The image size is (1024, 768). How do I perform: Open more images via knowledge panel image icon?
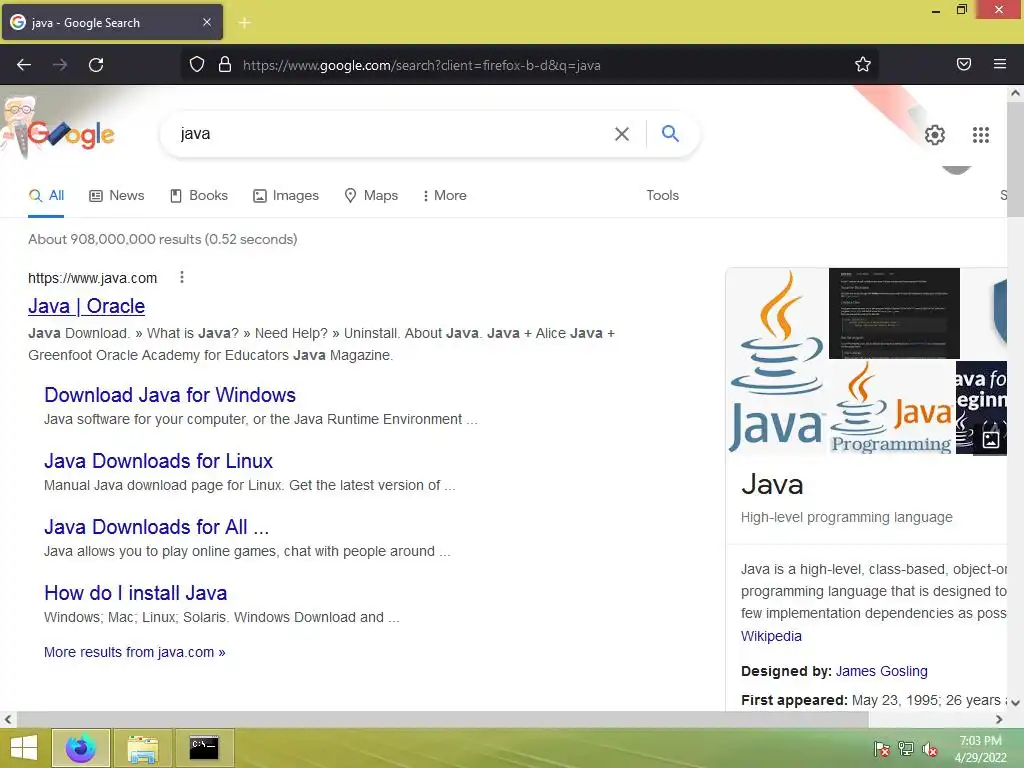click(x=990, y=439)
